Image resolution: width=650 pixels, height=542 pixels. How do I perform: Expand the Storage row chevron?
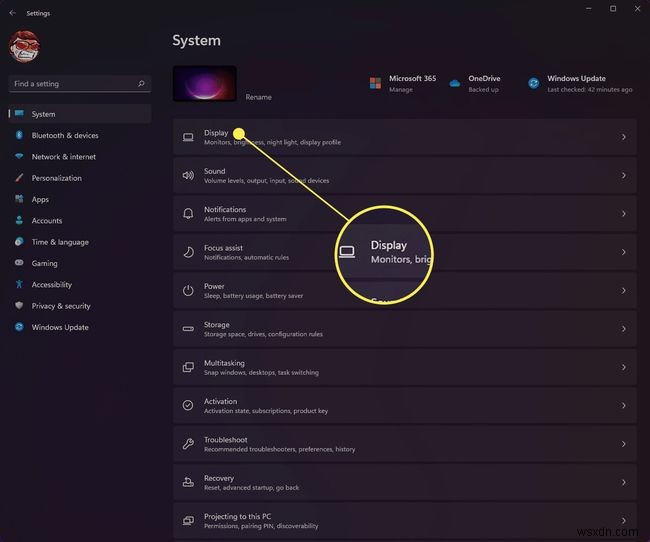point(623,329)
